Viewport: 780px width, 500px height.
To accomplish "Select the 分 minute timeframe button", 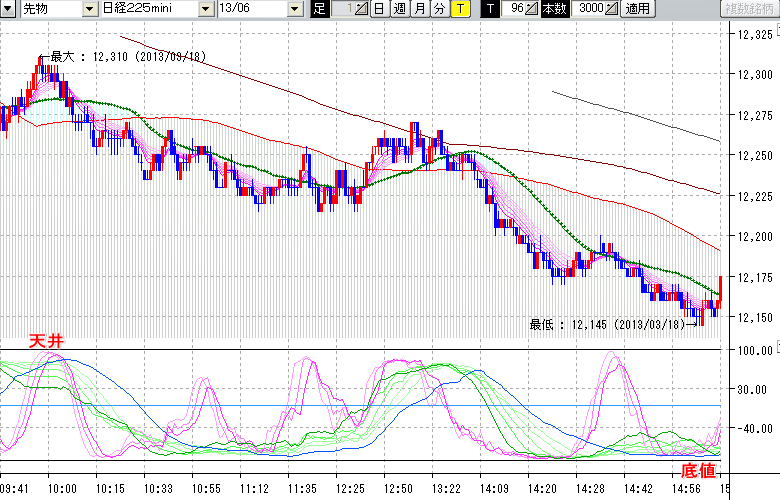I will (x=439, y=9).
